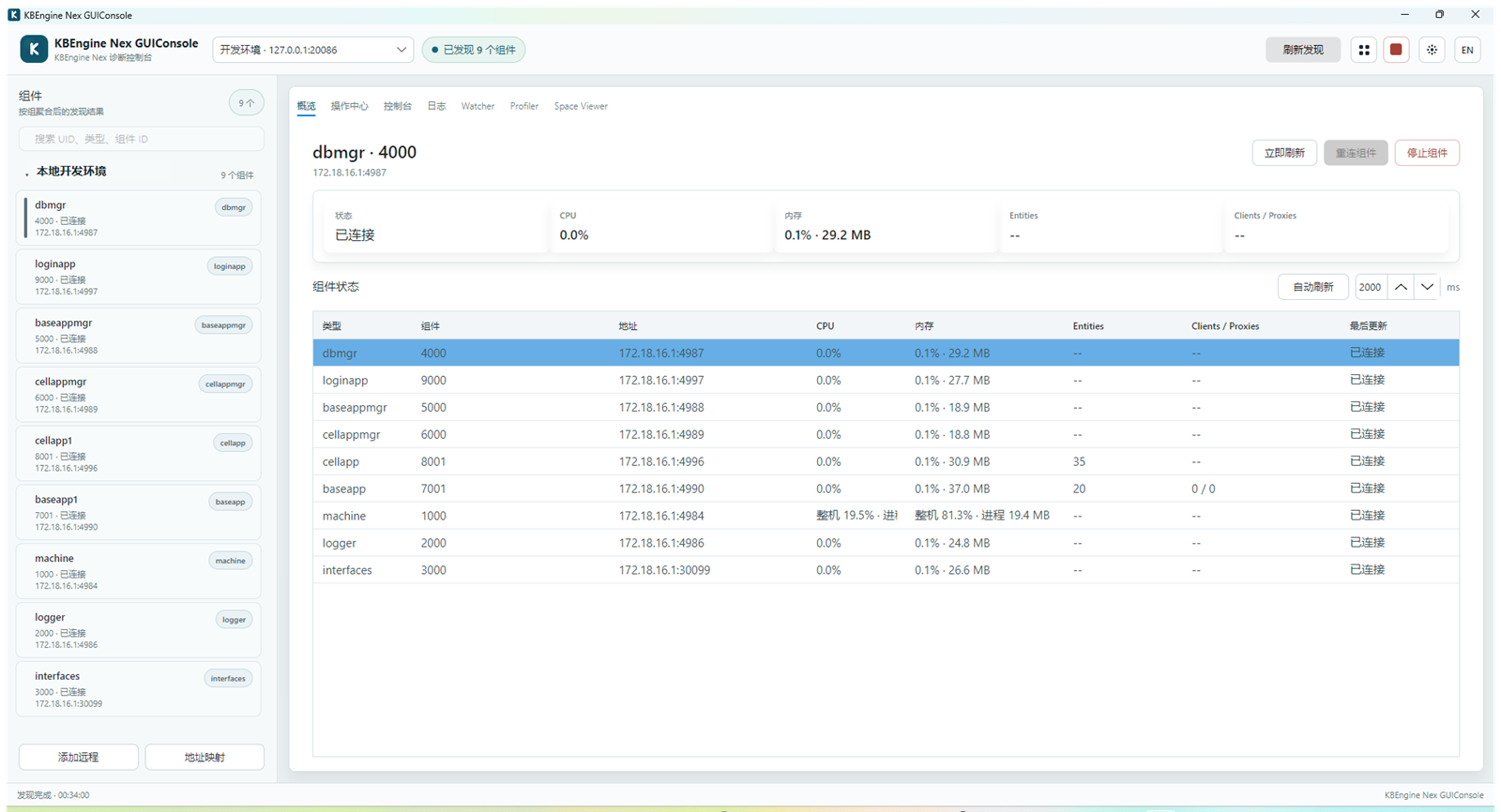1501x812 pixels.
Task: Select the logger card in sidebar
Action: point(139,630)
